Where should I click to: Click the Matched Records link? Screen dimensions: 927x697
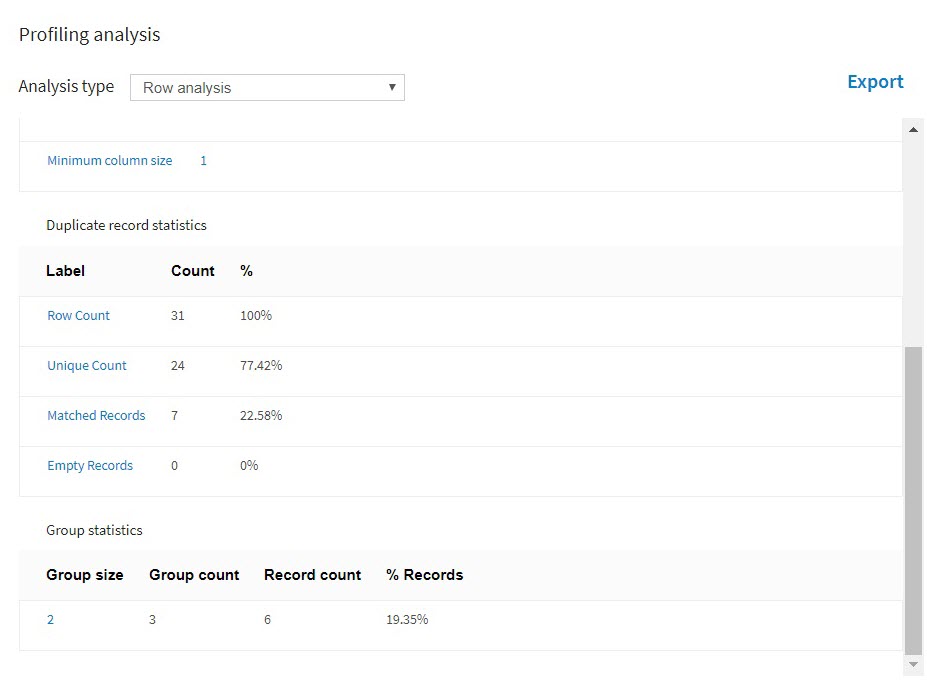96,416
